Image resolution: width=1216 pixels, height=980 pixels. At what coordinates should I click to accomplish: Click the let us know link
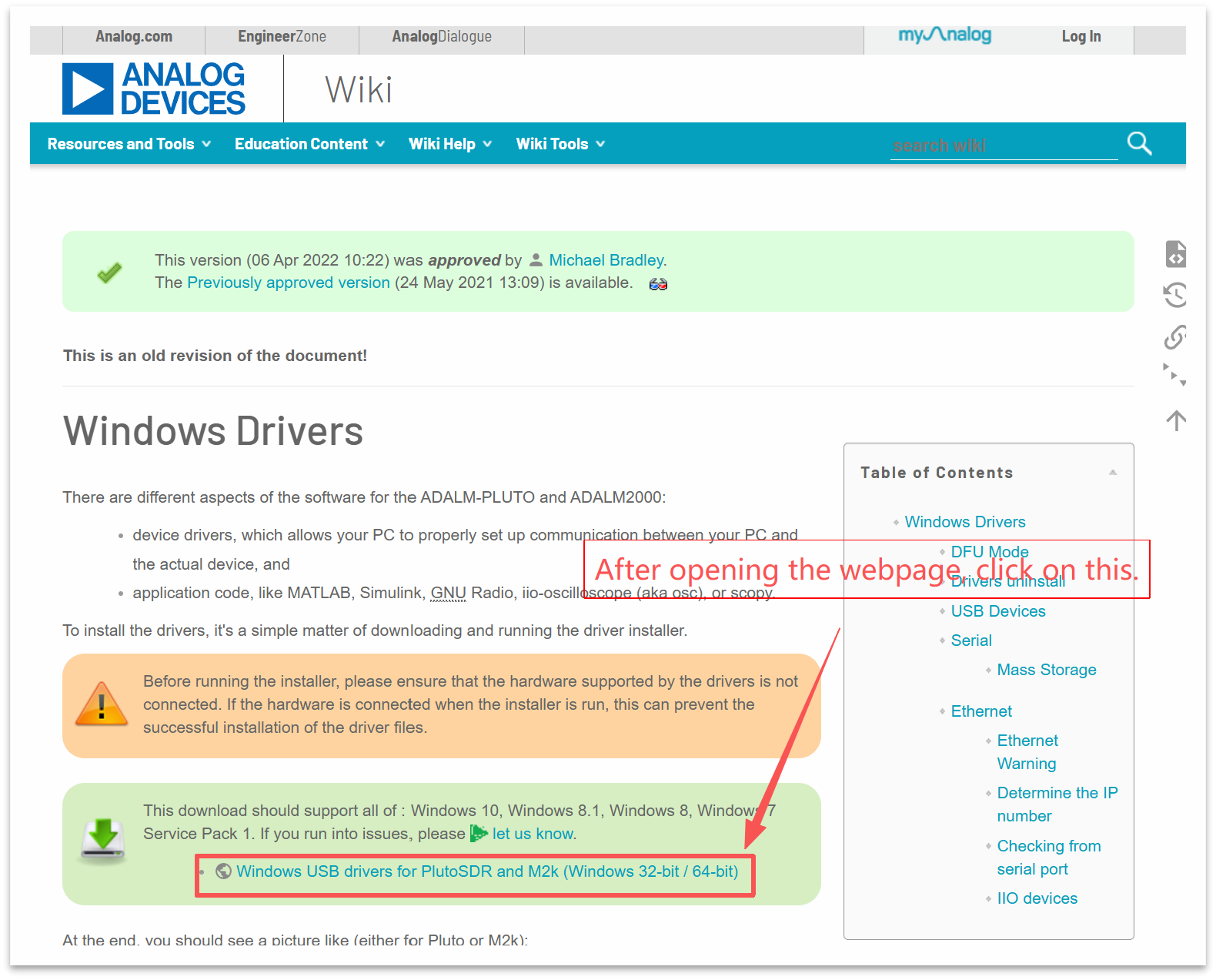pos(533,834)
